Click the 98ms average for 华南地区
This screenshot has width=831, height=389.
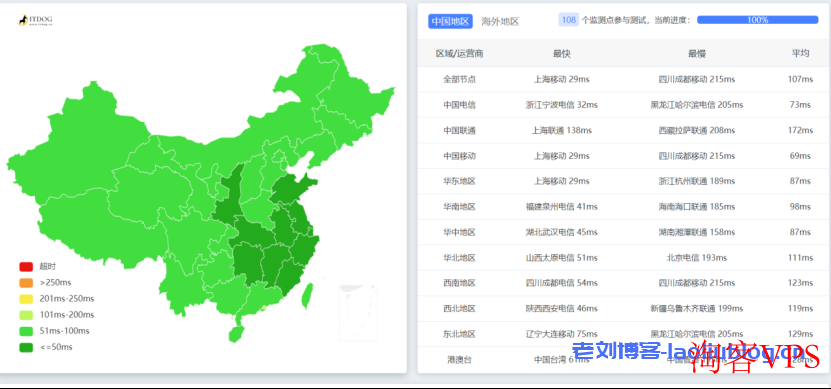[800, 207]
